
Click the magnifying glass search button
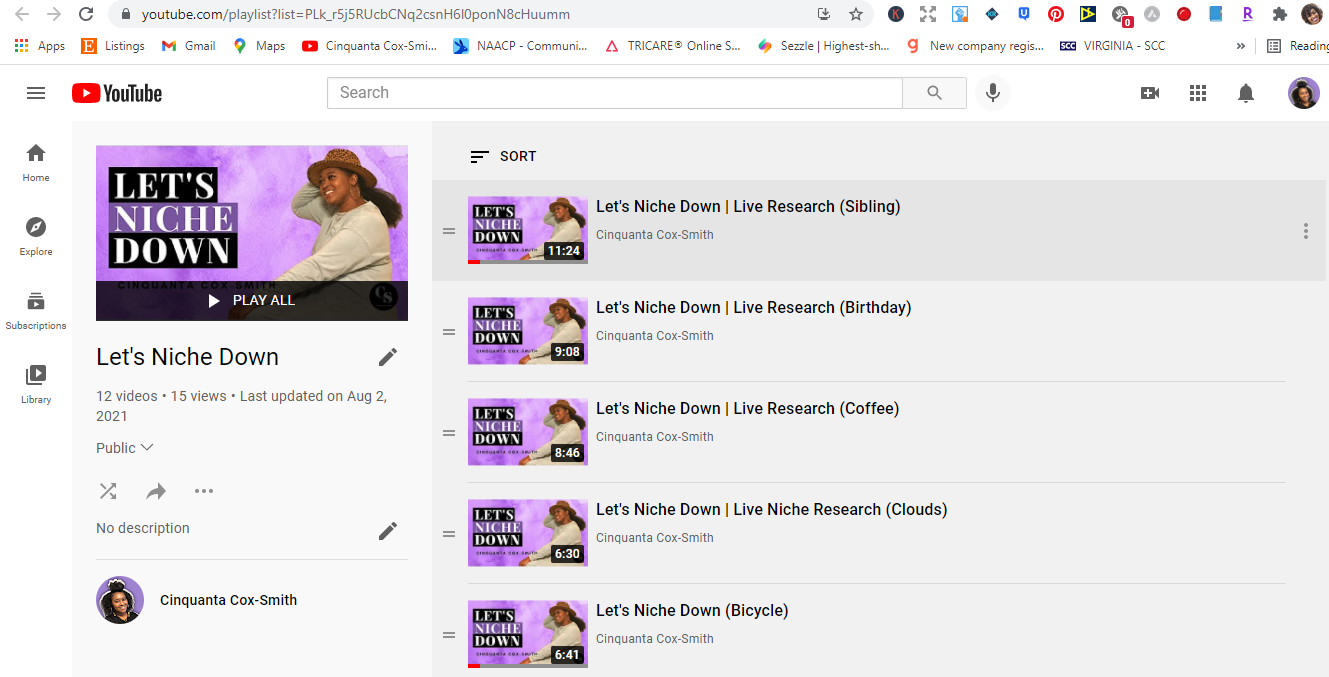click(x=934, y=93)
